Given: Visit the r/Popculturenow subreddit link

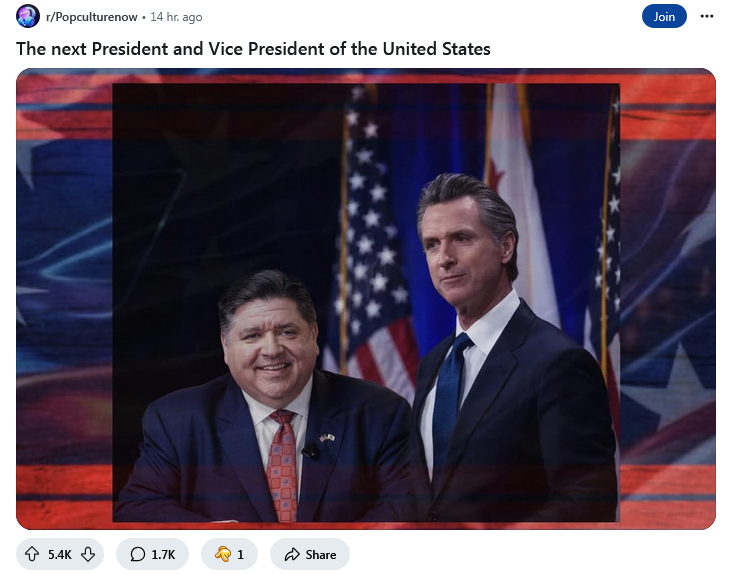Looking at the screenshot, I should tap(92, 17).
